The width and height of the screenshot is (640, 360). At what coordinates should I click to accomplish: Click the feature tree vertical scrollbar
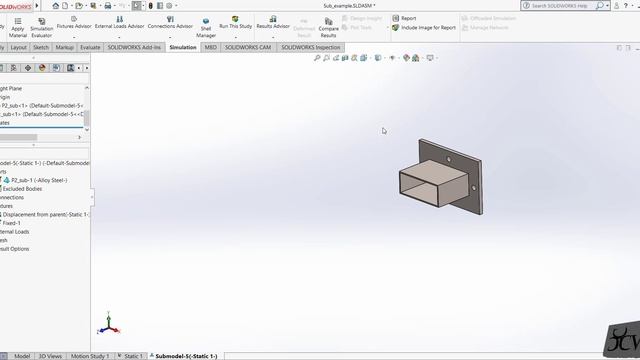(87, 118)
